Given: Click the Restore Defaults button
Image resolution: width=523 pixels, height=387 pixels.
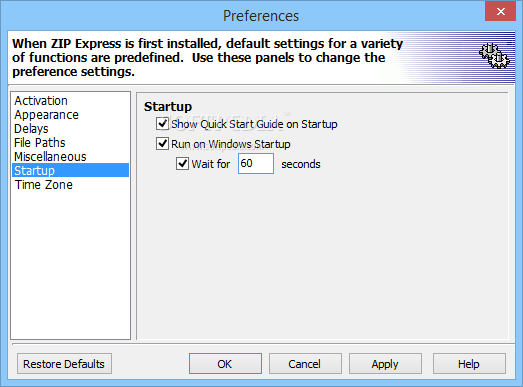Looking at the screenshot, I should coord(64,364).
